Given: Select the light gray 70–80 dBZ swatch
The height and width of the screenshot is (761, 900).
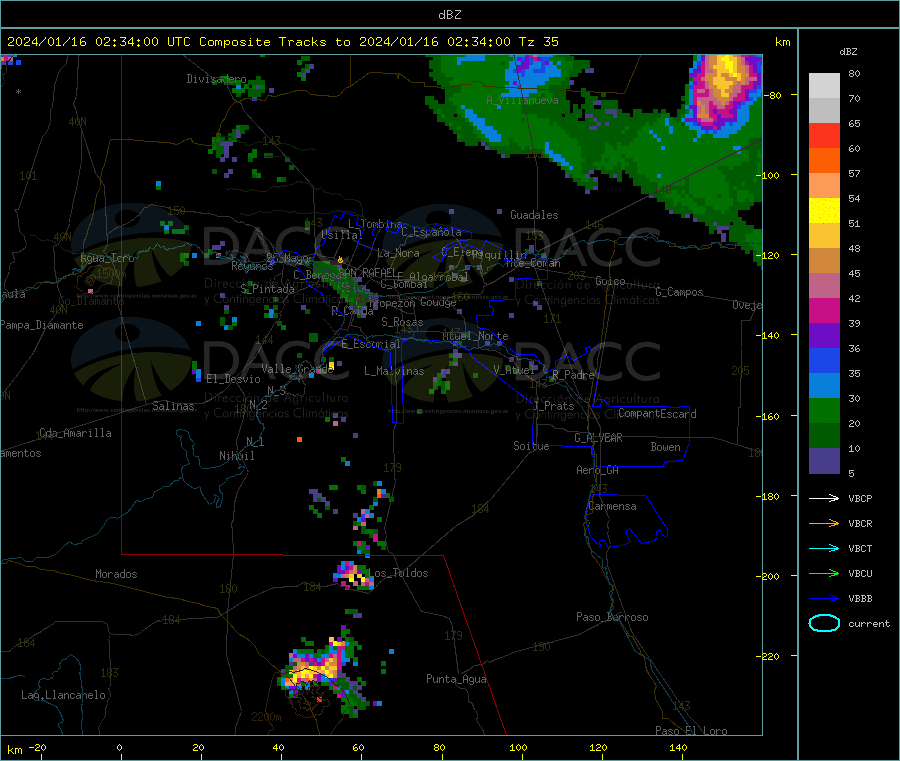Looking at the screenshot, I should 824,86.
